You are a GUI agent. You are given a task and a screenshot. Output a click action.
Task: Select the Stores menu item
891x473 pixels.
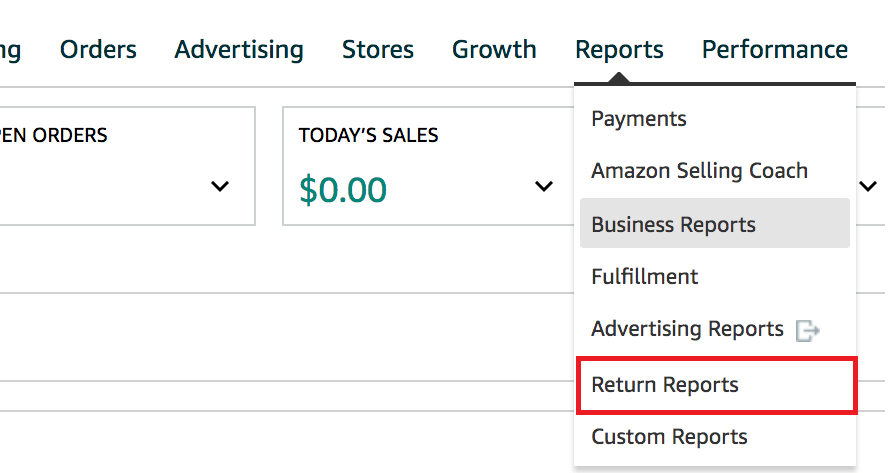click(378, 49)
